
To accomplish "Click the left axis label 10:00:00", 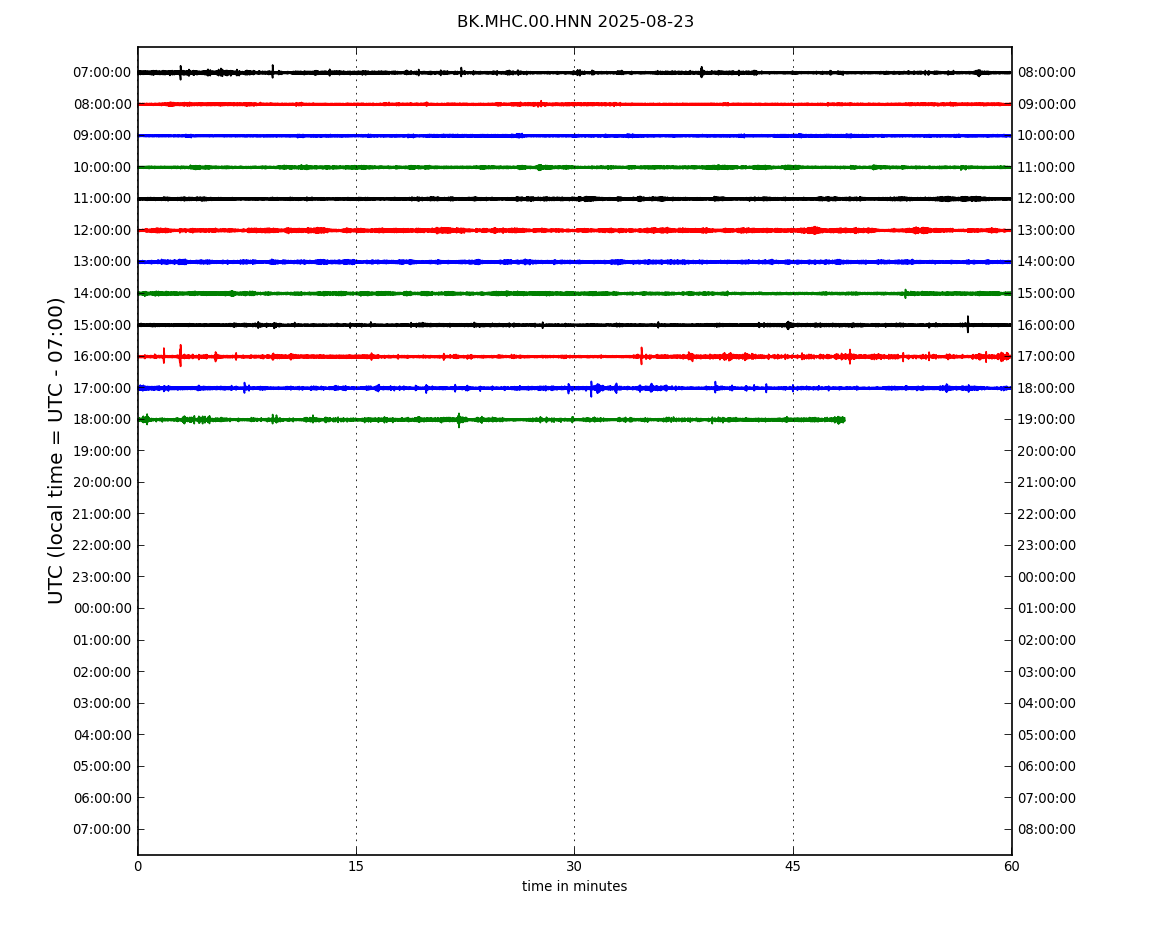I will tap(102, 167).
